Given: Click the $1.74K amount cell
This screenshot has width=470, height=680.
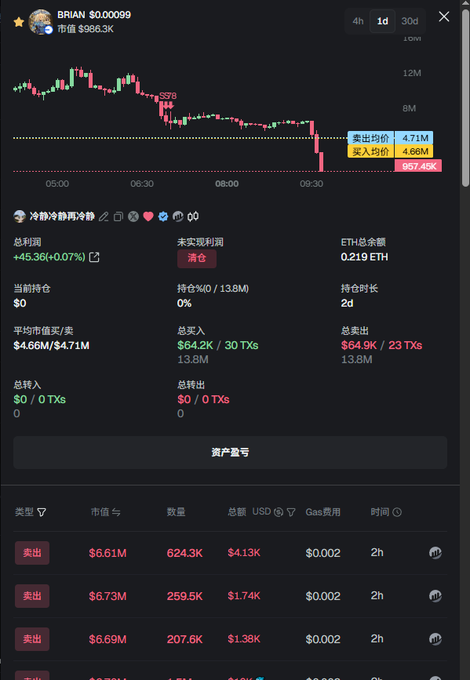Looking at the screenshot, I should [x=244, y=596].
